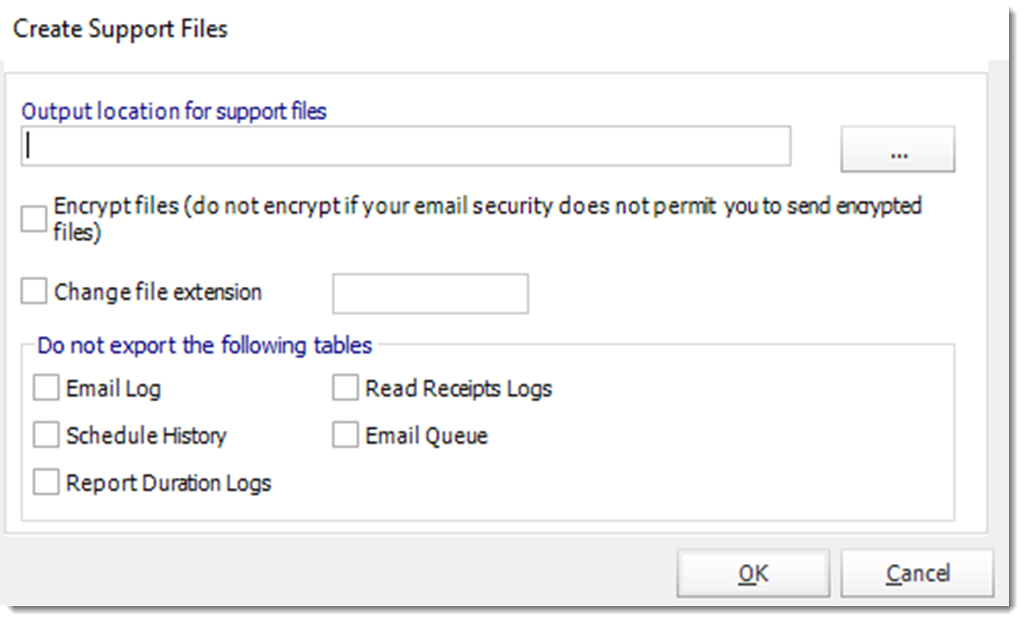
Task: Click the file extension input box
Action: (x=430, y=293)
